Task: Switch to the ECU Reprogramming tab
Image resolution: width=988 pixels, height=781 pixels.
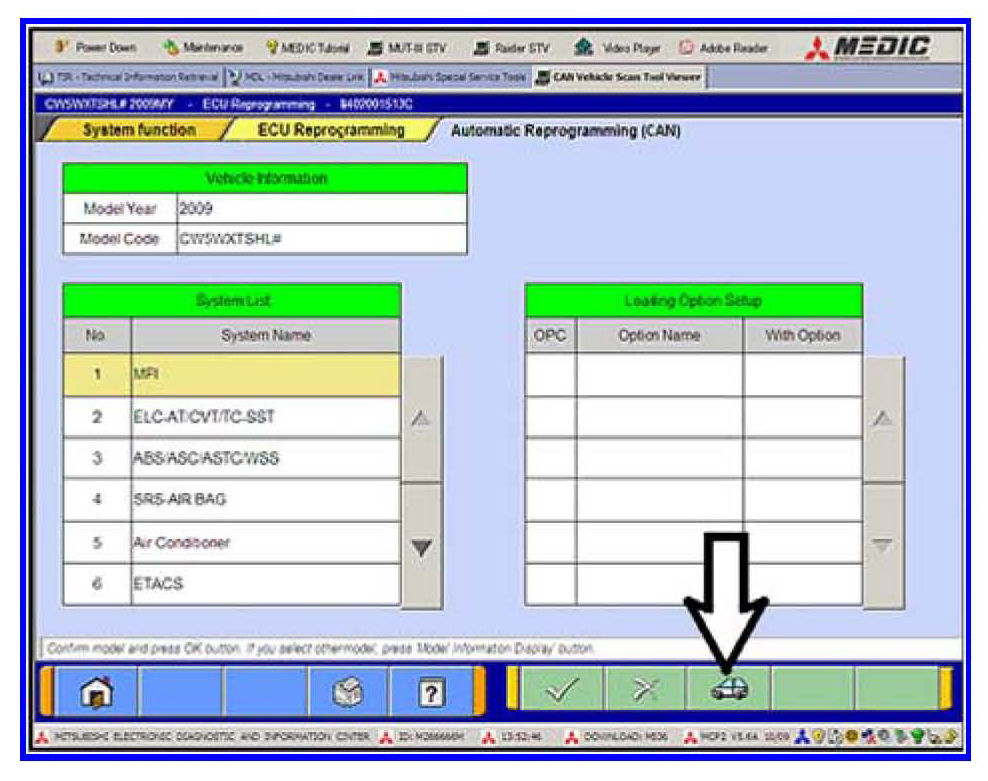Action: pos(330,130)
